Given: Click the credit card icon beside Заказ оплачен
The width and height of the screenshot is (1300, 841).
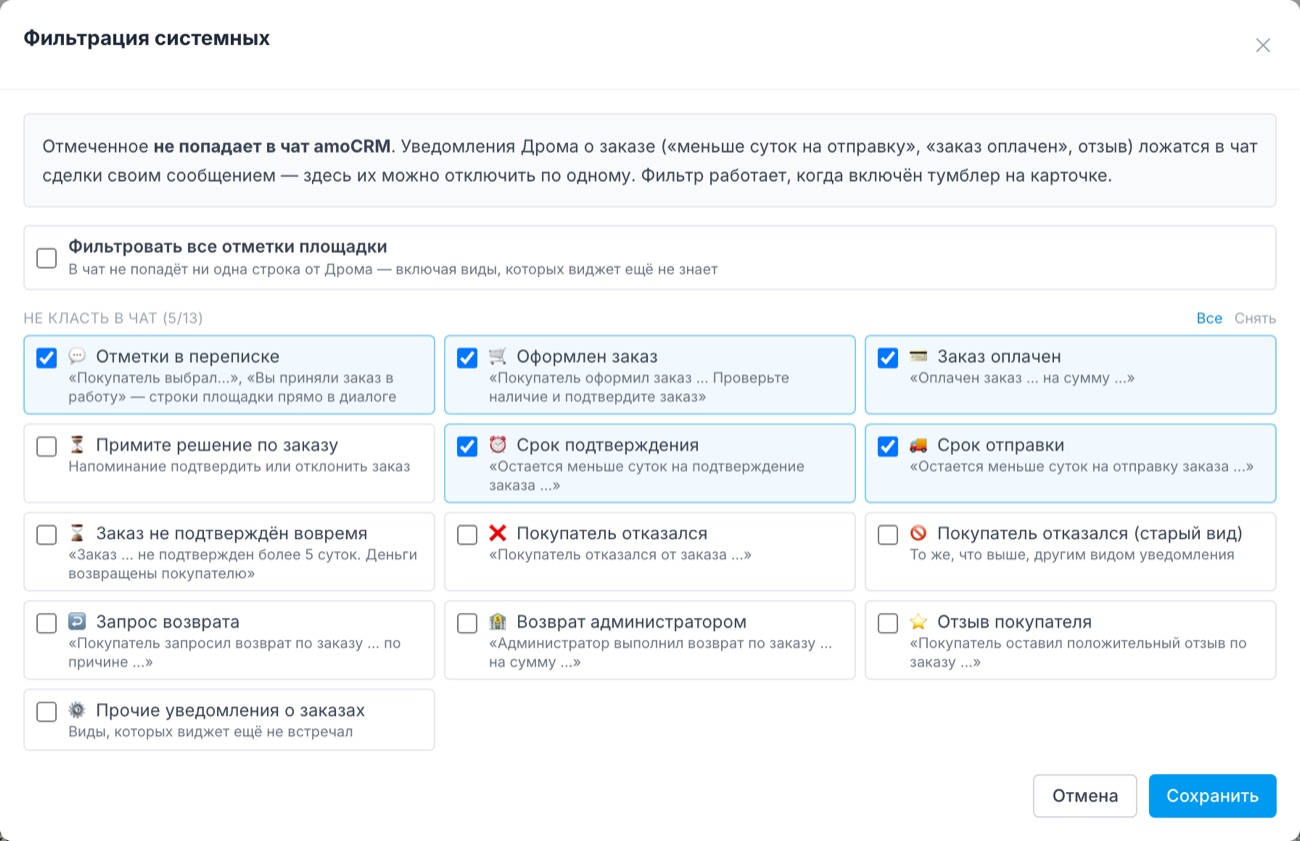Looking at the screenshot, I should (x=918, y=357).
